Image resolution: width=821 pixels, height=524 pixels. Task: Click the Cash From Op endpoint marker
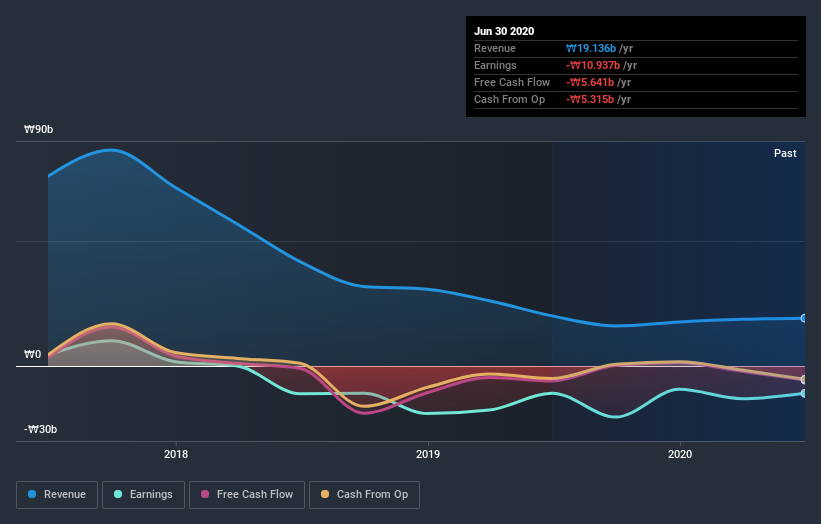pos(804,380)
